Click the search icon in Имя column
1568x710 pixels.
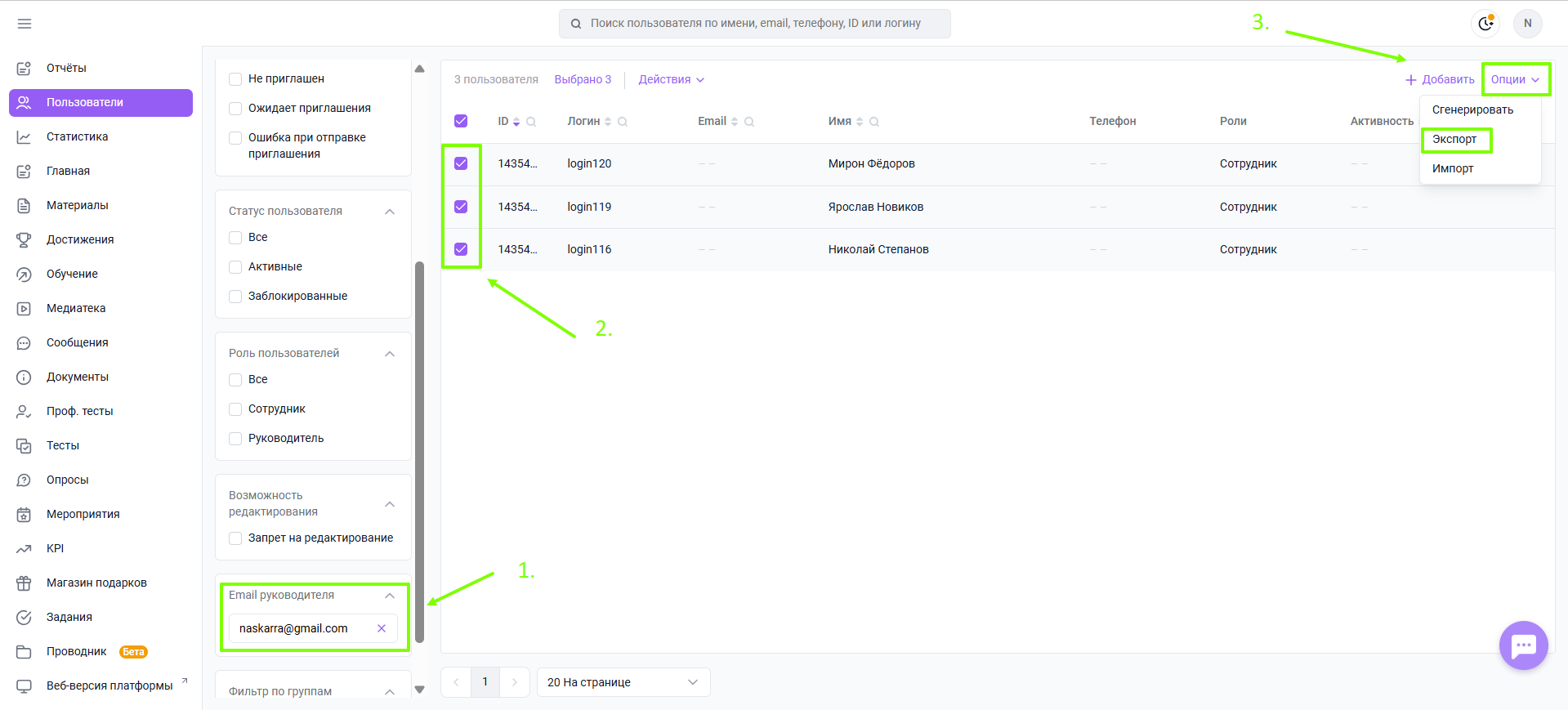pyautogui.click(x=874, y=122)
